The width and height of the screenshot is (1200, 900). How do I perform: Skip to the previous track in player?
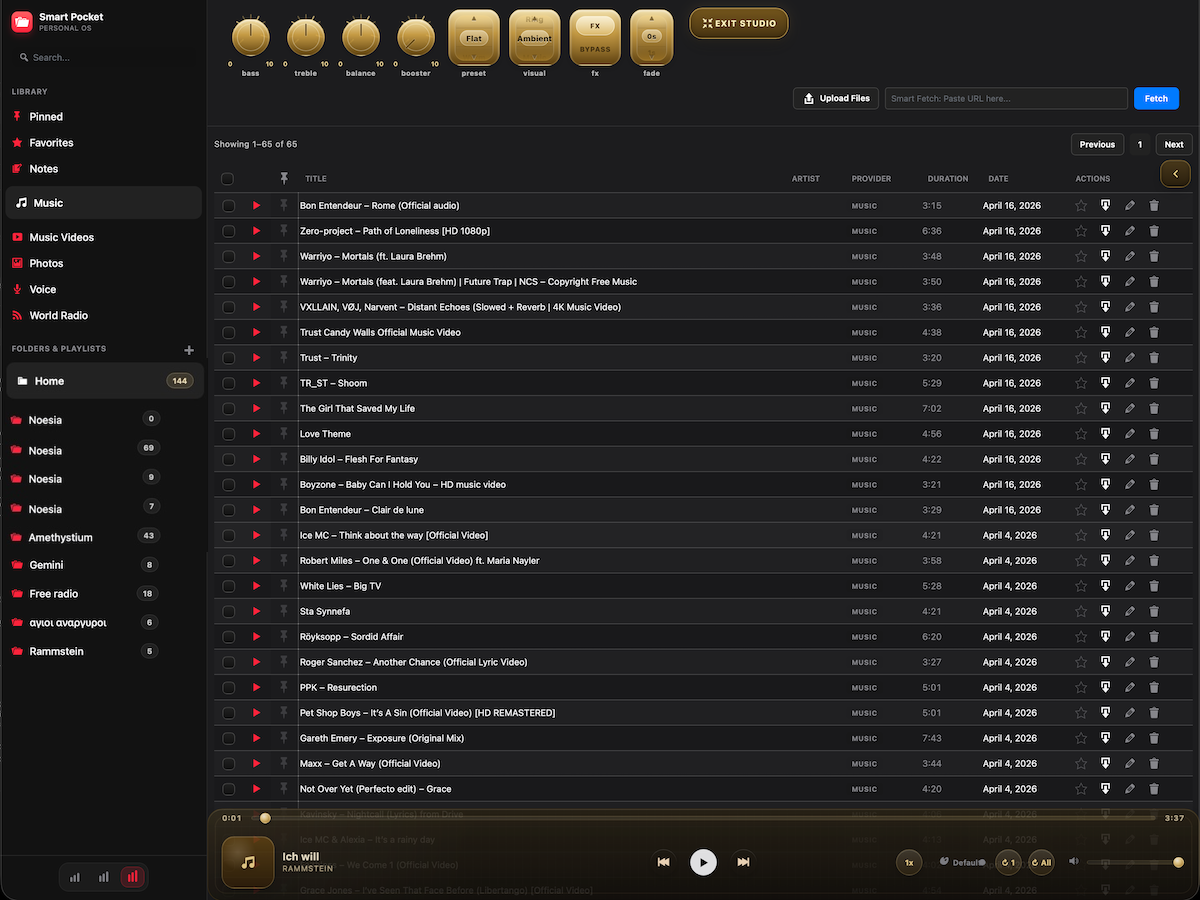[663, 862]
